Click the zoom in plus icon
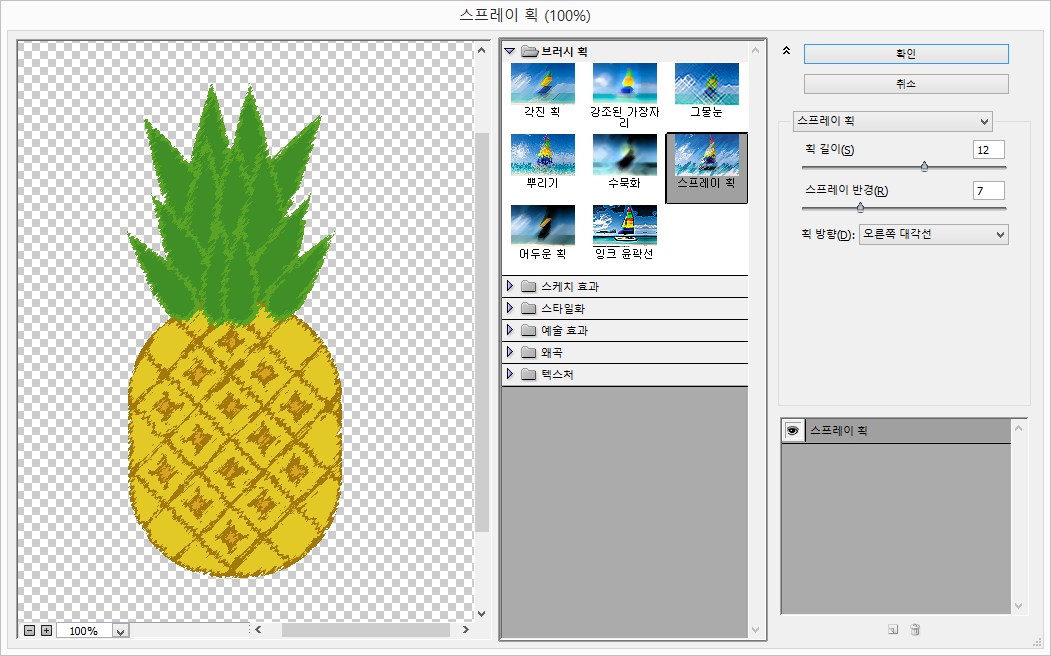This screenshot has width=1051, height=656. point(46,631)
